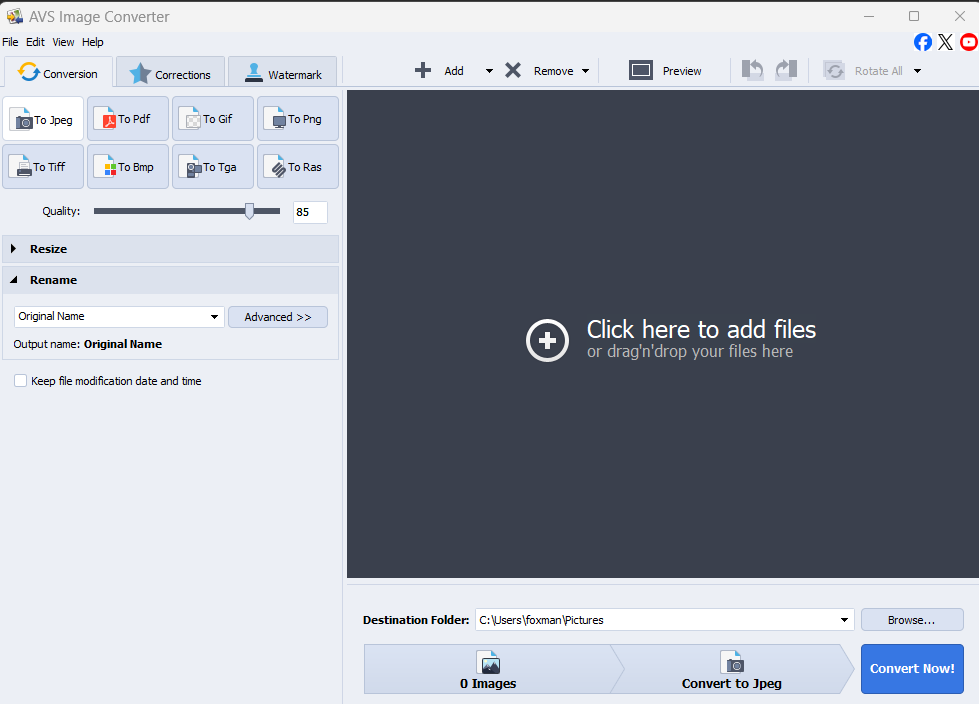Open the Preview window icon
979x704 pixels.
pos(641,70)
